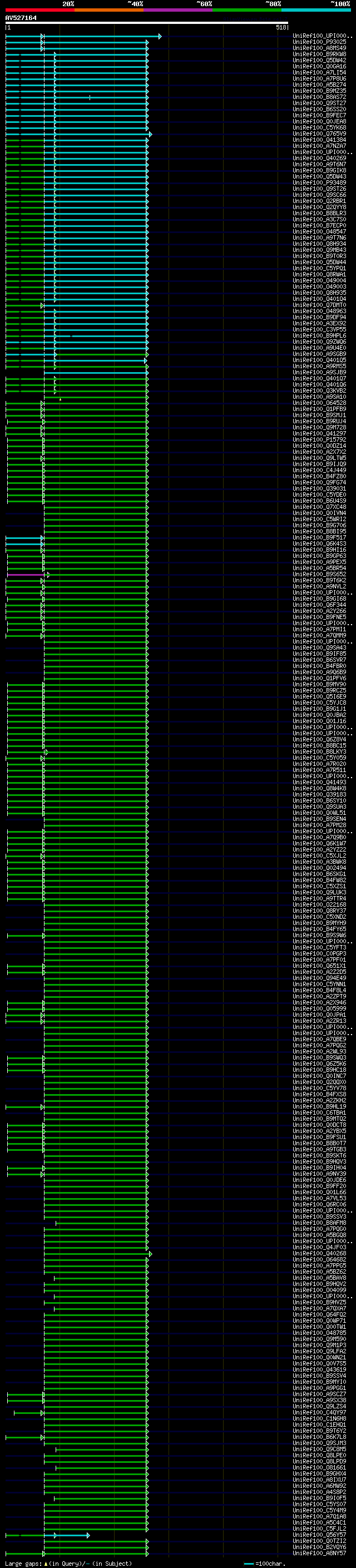
Task: Open hit UniRef100_P93025
Action: pyautogui.click(x=319, y=42)
